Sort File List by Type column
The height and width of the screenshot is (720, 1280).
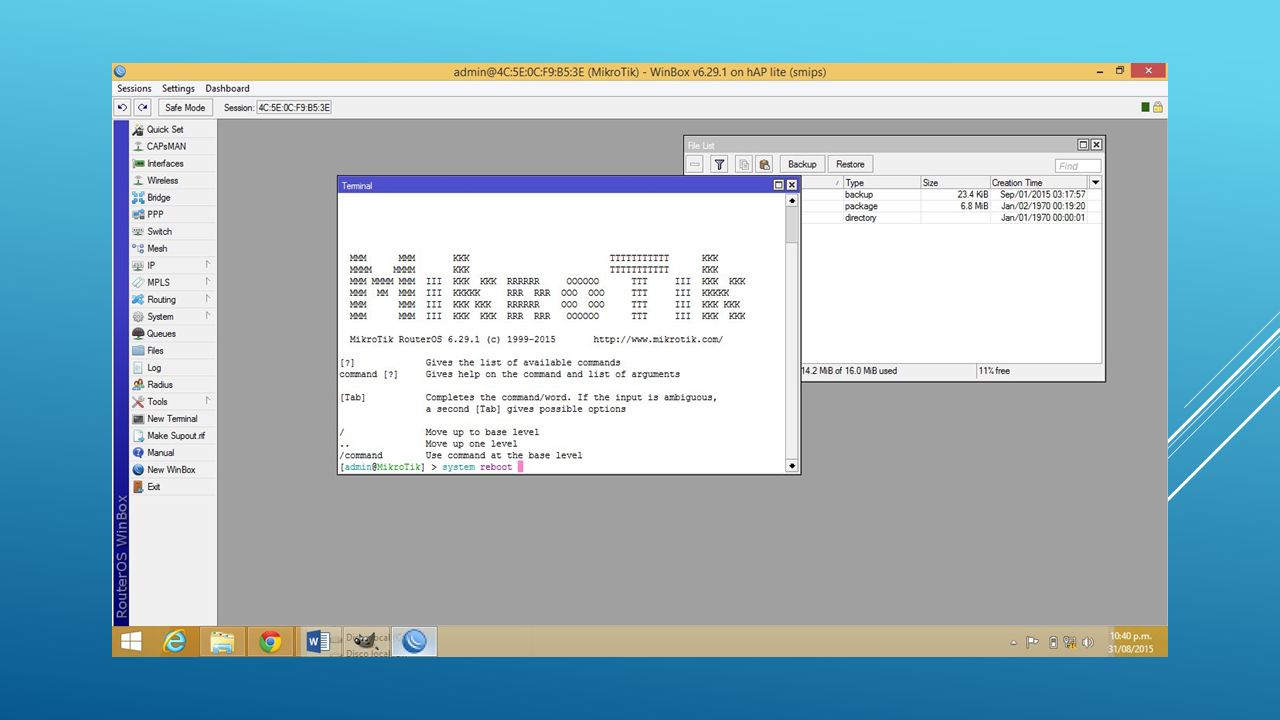[880, 182]
